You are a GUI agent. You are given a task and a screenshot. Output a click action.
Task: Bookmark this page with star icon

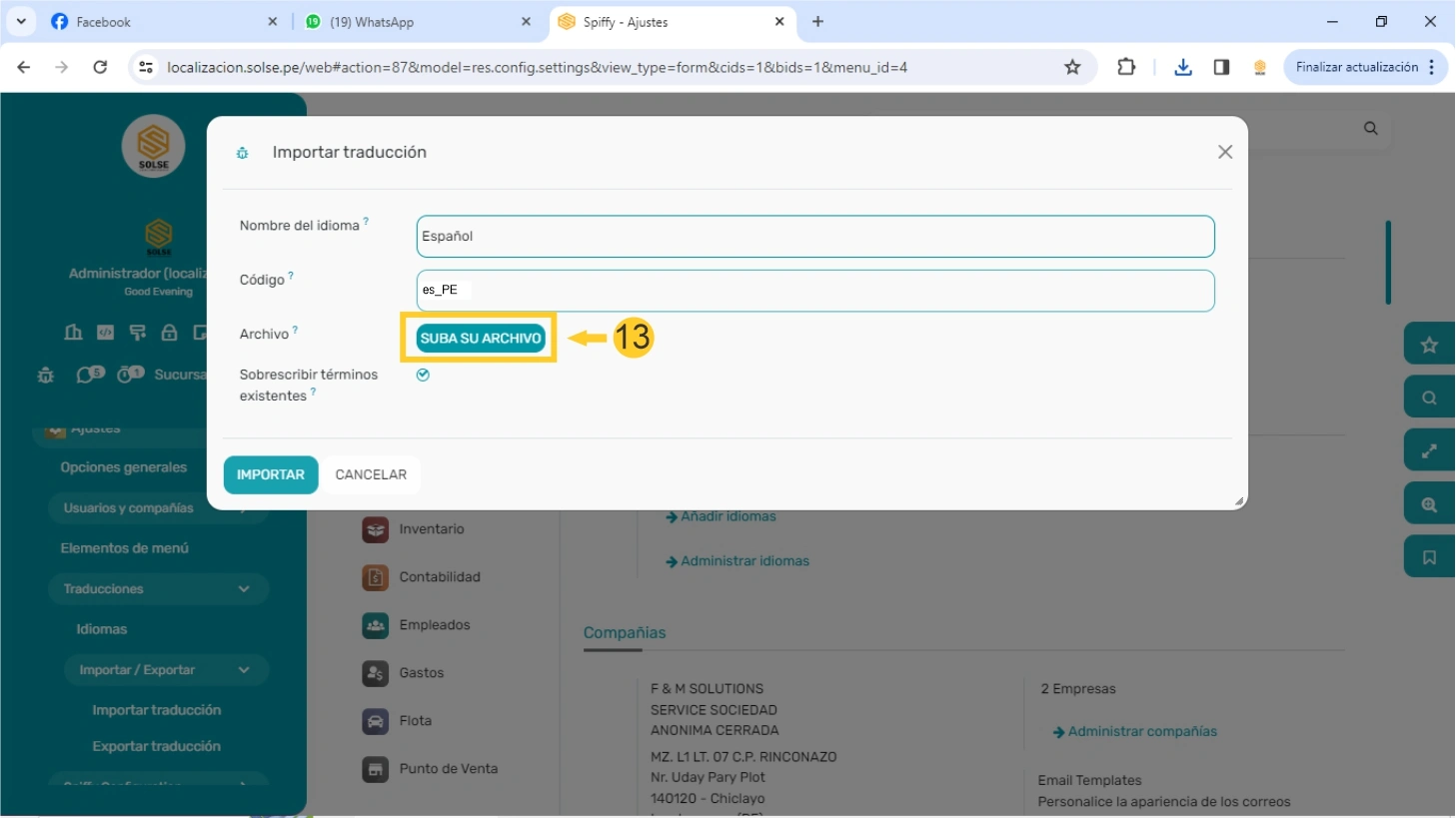(x=1072, y=67)
